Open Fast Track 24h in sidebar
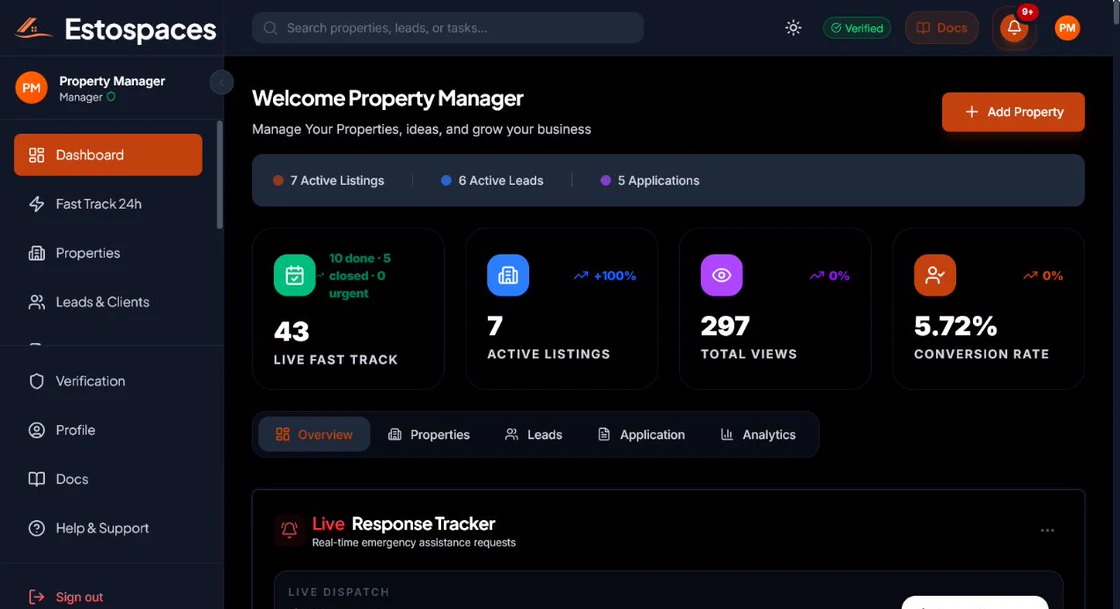This screenshot has height=609, width=1120. 108,204
